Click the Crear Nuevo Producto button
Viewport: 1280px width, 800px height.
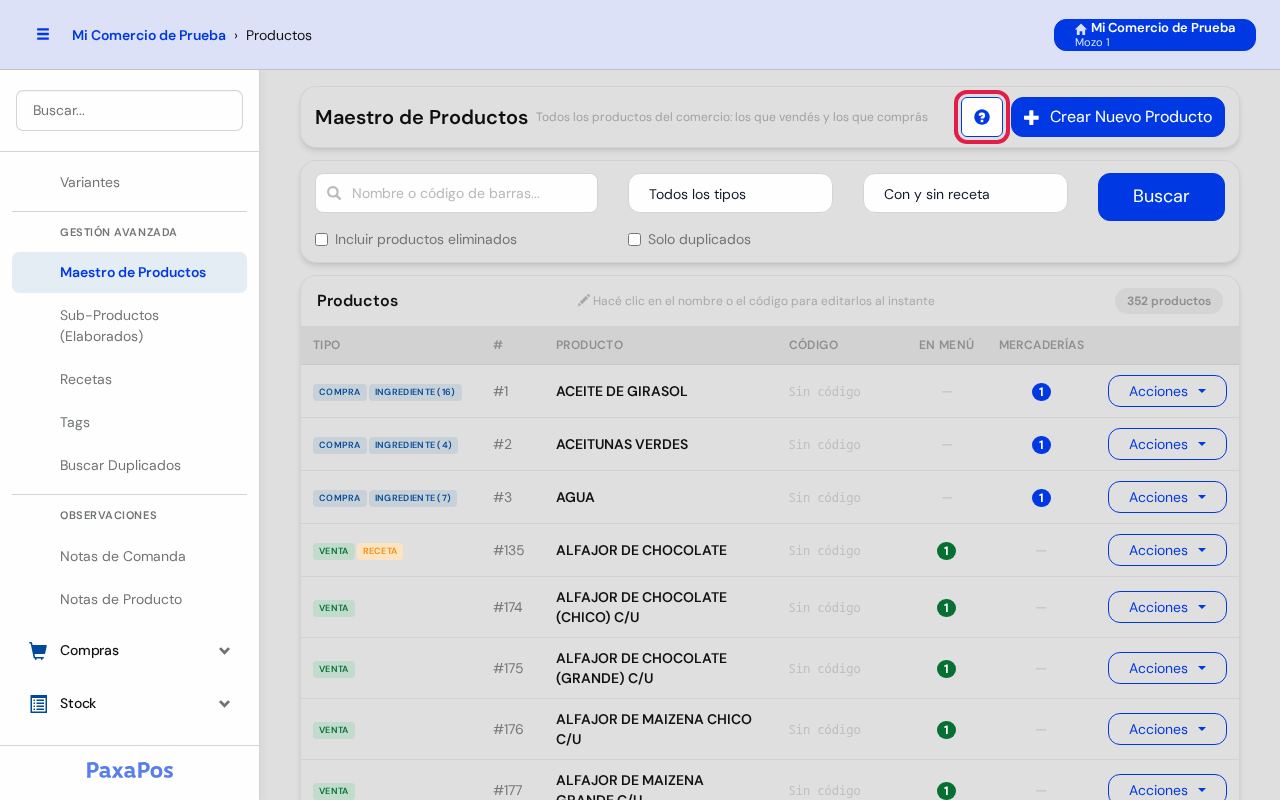(1118, 117)
